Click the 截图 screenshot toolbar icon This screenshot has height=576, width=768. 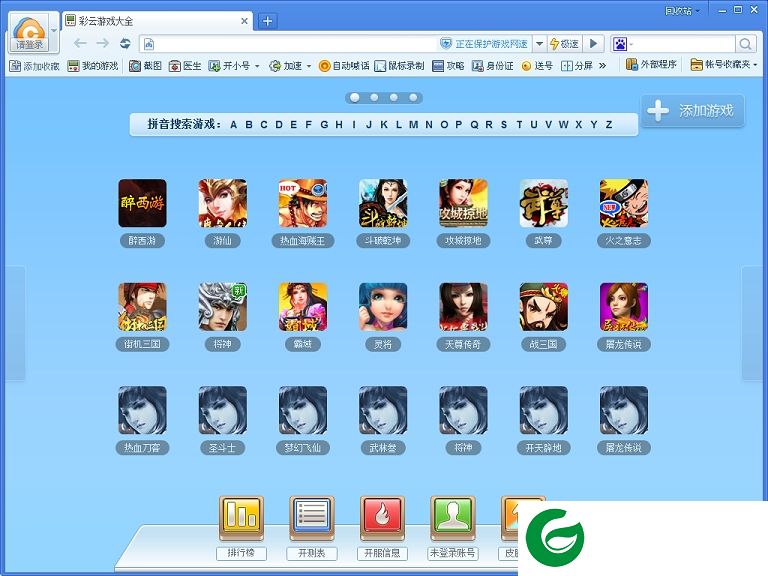[x=145, y=66]
